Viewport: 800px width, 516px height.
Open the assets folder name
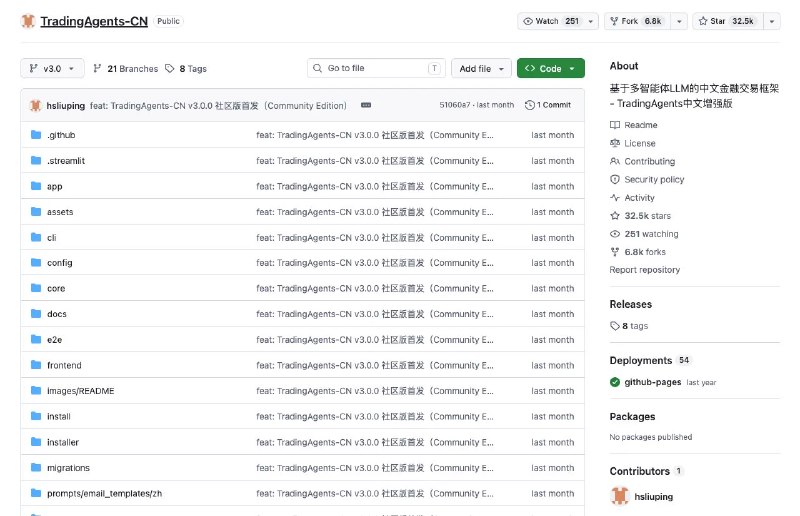click(x=60, y=212)
